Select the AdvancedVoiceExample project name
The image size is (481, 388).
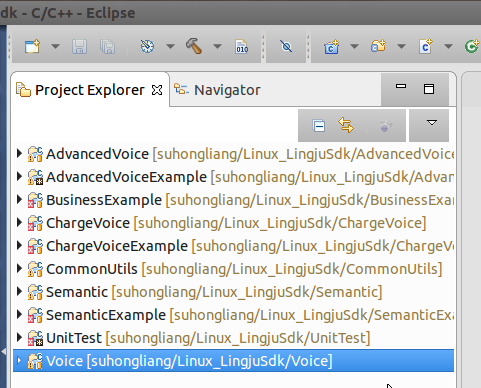coord(126,177)
